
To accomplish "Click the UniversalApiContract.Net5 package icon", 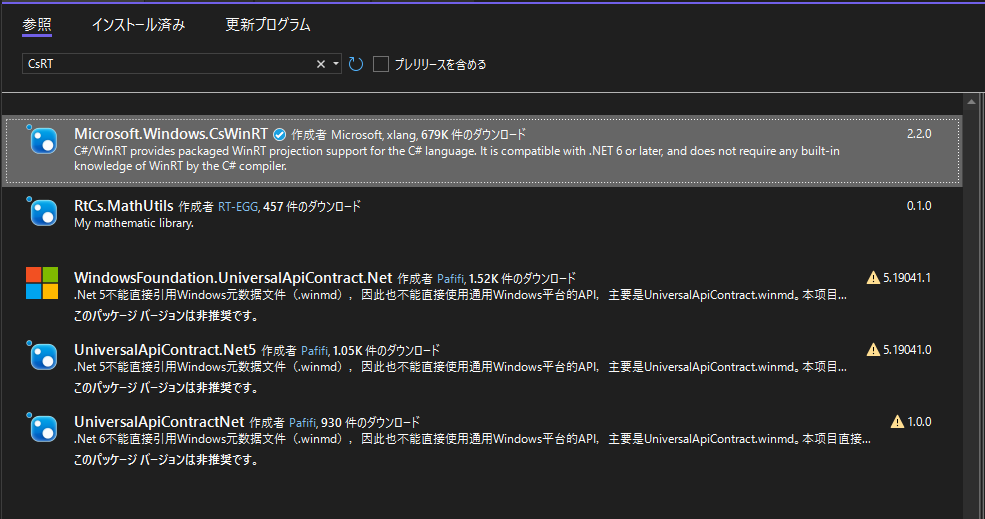I will point(44,356).
